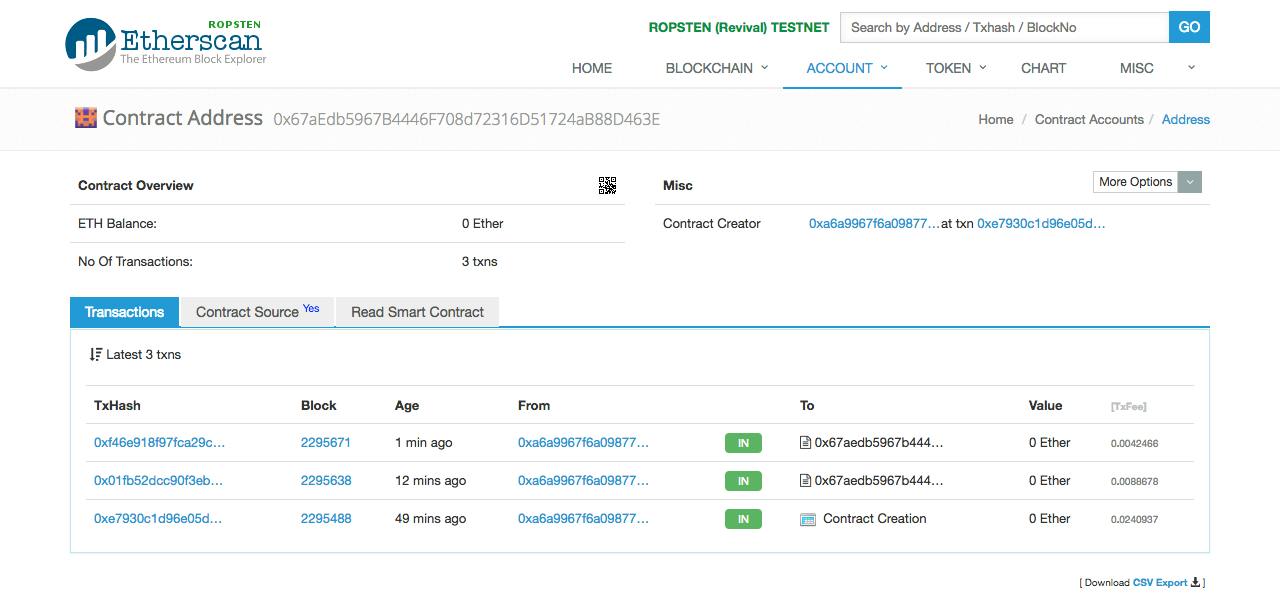Open From address in the 49 mins ago row
1280x606 pixels.
pos(583,518)
